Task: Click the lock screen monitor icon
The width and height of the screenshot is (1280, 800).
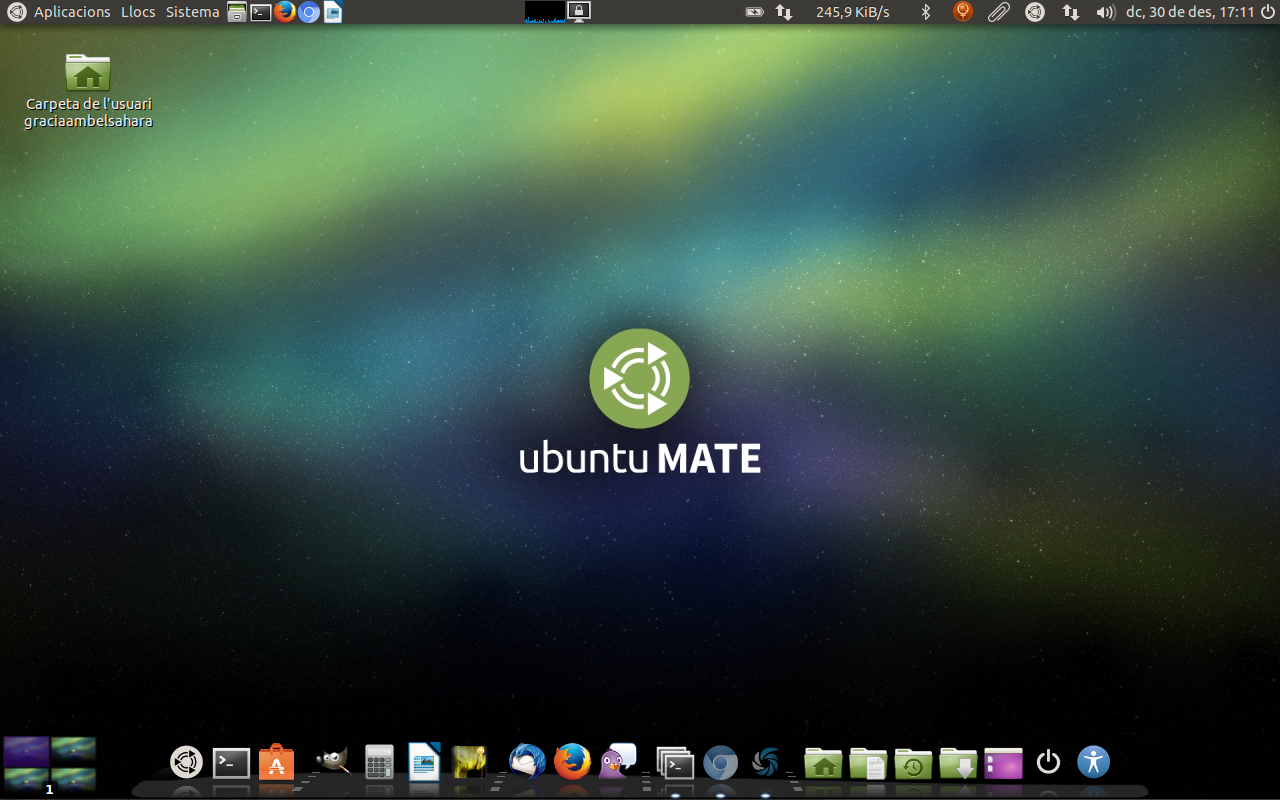Action: click(x=579, y=12)
